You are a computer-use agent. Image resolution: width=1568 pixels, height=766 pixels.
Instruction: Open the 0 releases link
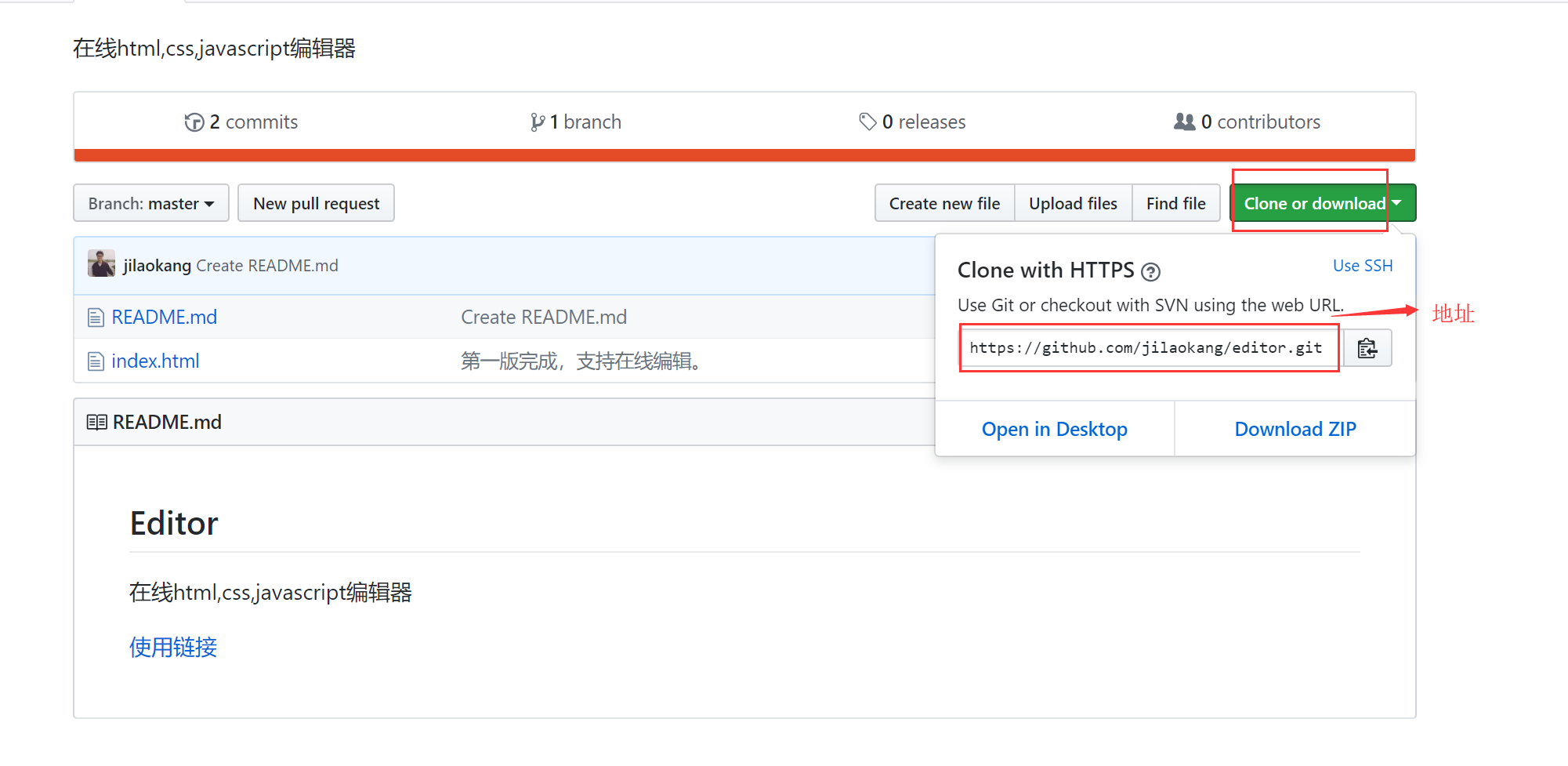913,122
